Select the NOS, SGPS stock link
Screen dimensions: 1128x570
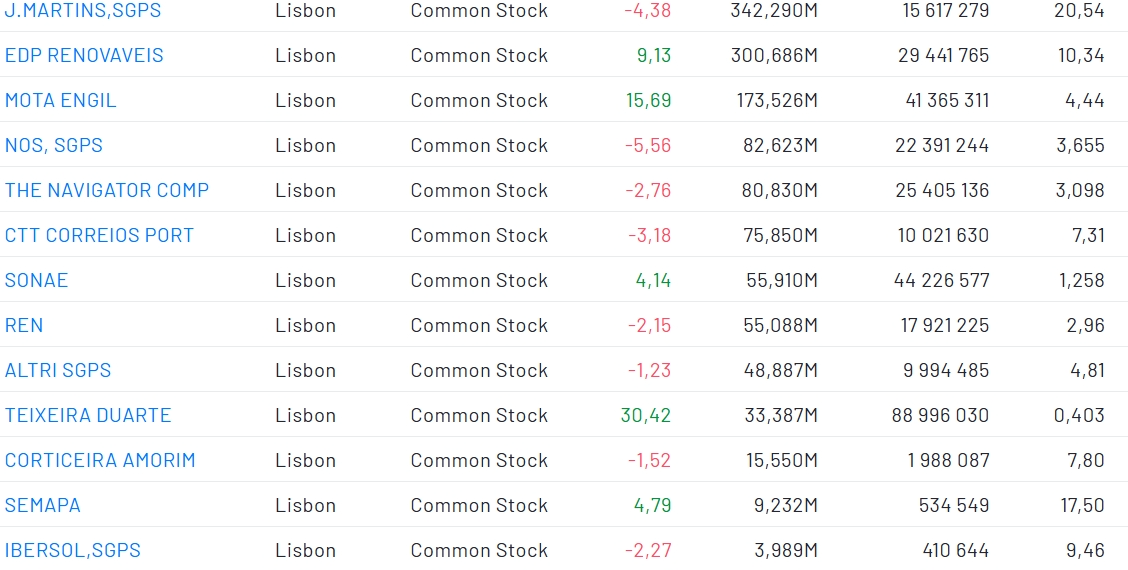coord(54,146)
